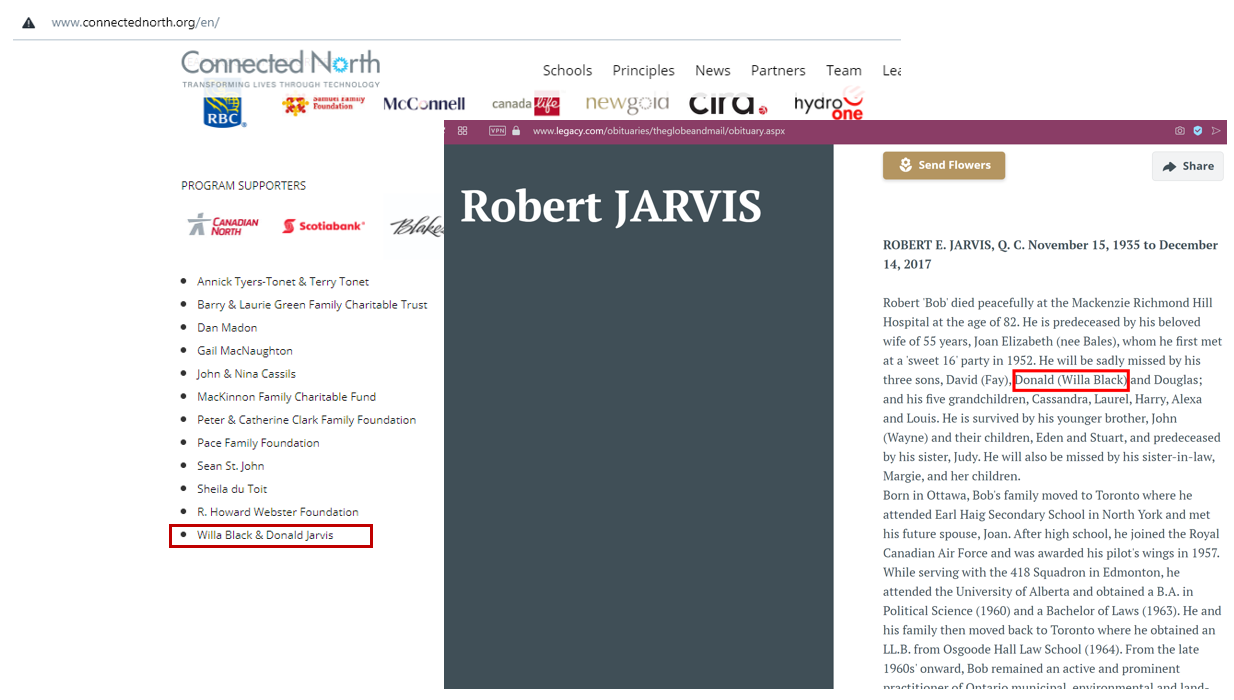Image resolution: width=1234 pixels, height=700 pixels.
Task: Click 'Barry & Laurie Green Family Charitable Trust'
Action: click(312, 305)
